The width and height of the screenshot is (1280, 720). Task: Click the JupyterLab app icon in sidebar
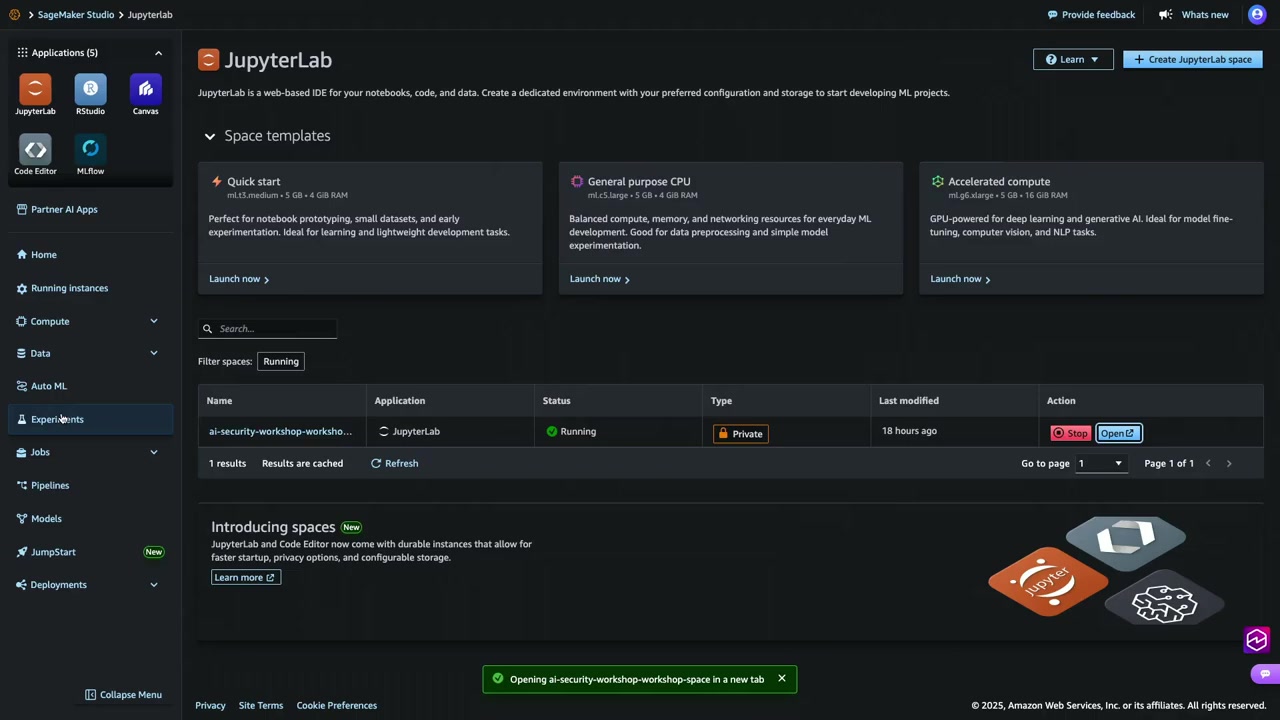35,91
